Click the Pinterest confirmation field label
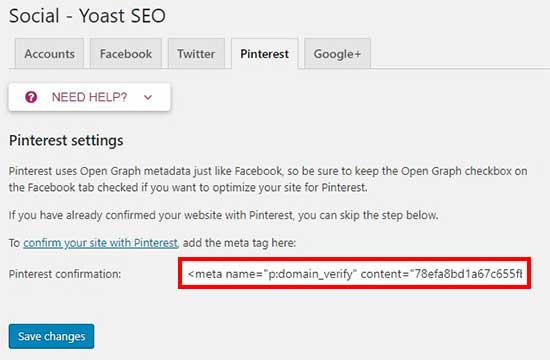Image resolution: width=550 pixels, height=360 pixels. point(65,274)
